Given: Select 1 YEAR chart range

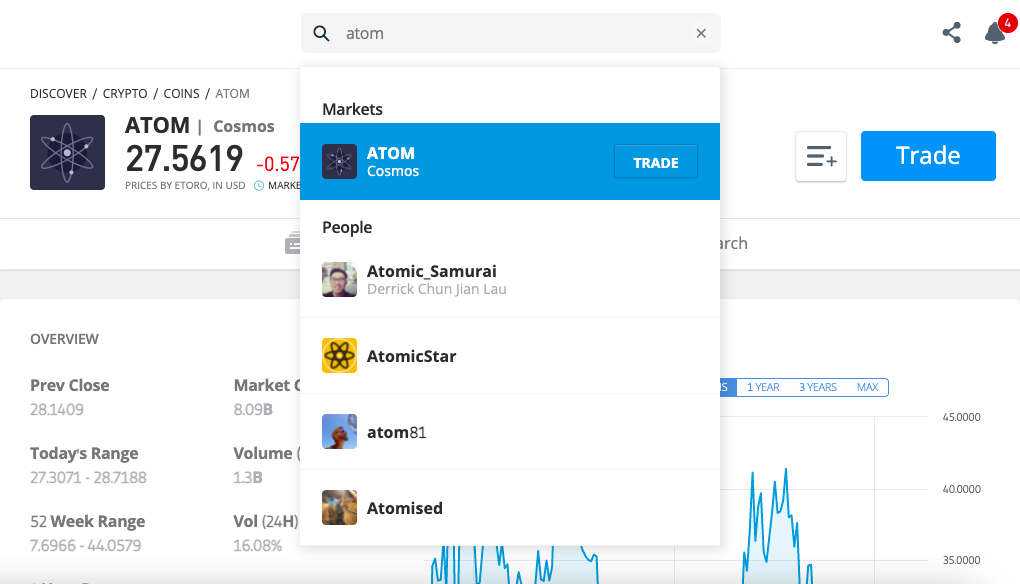Looking at the screenshot, I should pyautogui.click(x=763, y=388).
